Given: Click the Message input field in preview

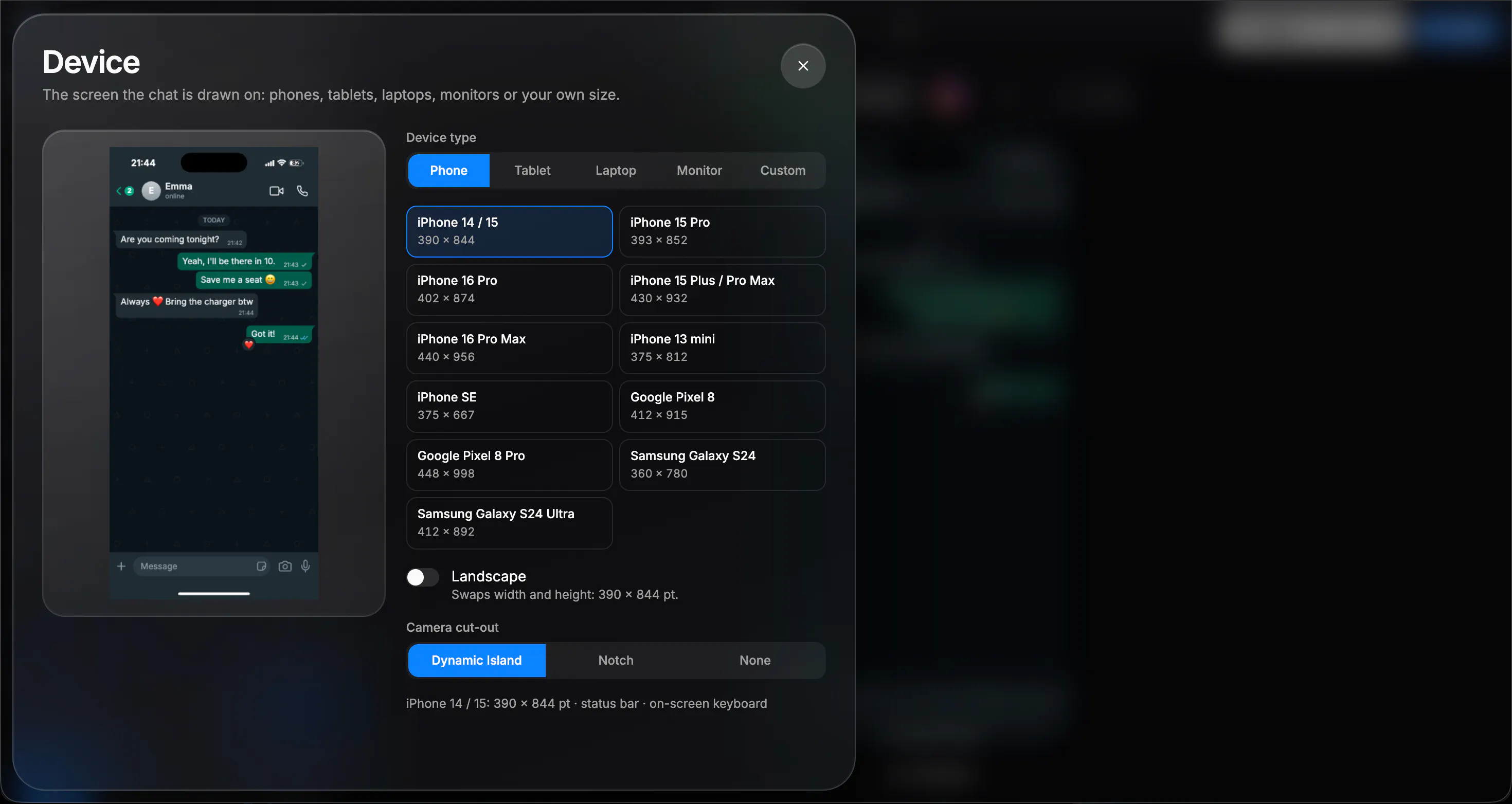Looking at the screenshot, I should click(x=201, y=567).
